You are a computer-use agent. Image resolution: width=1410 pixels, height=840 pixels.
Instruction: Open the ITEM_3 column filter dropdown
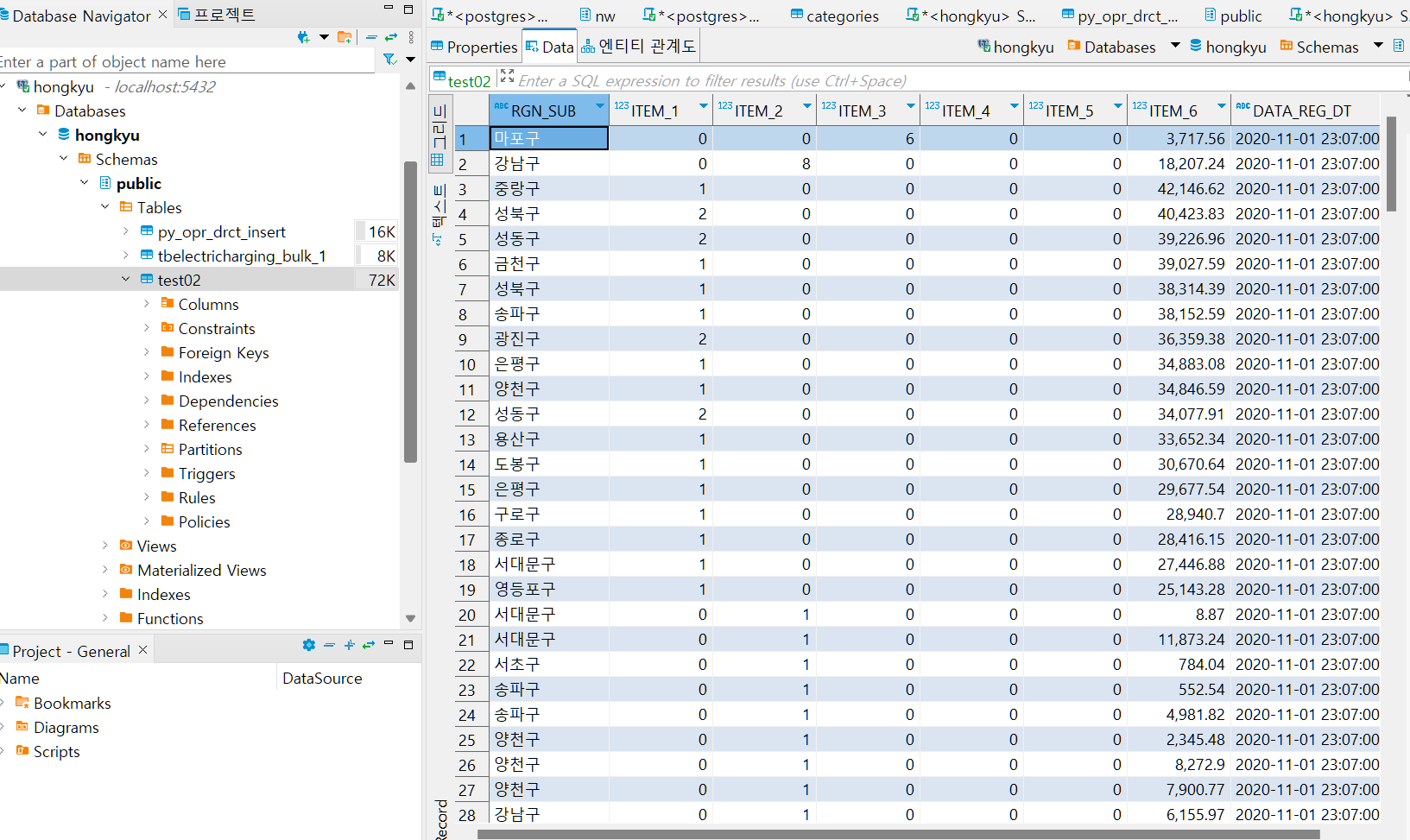911,106
